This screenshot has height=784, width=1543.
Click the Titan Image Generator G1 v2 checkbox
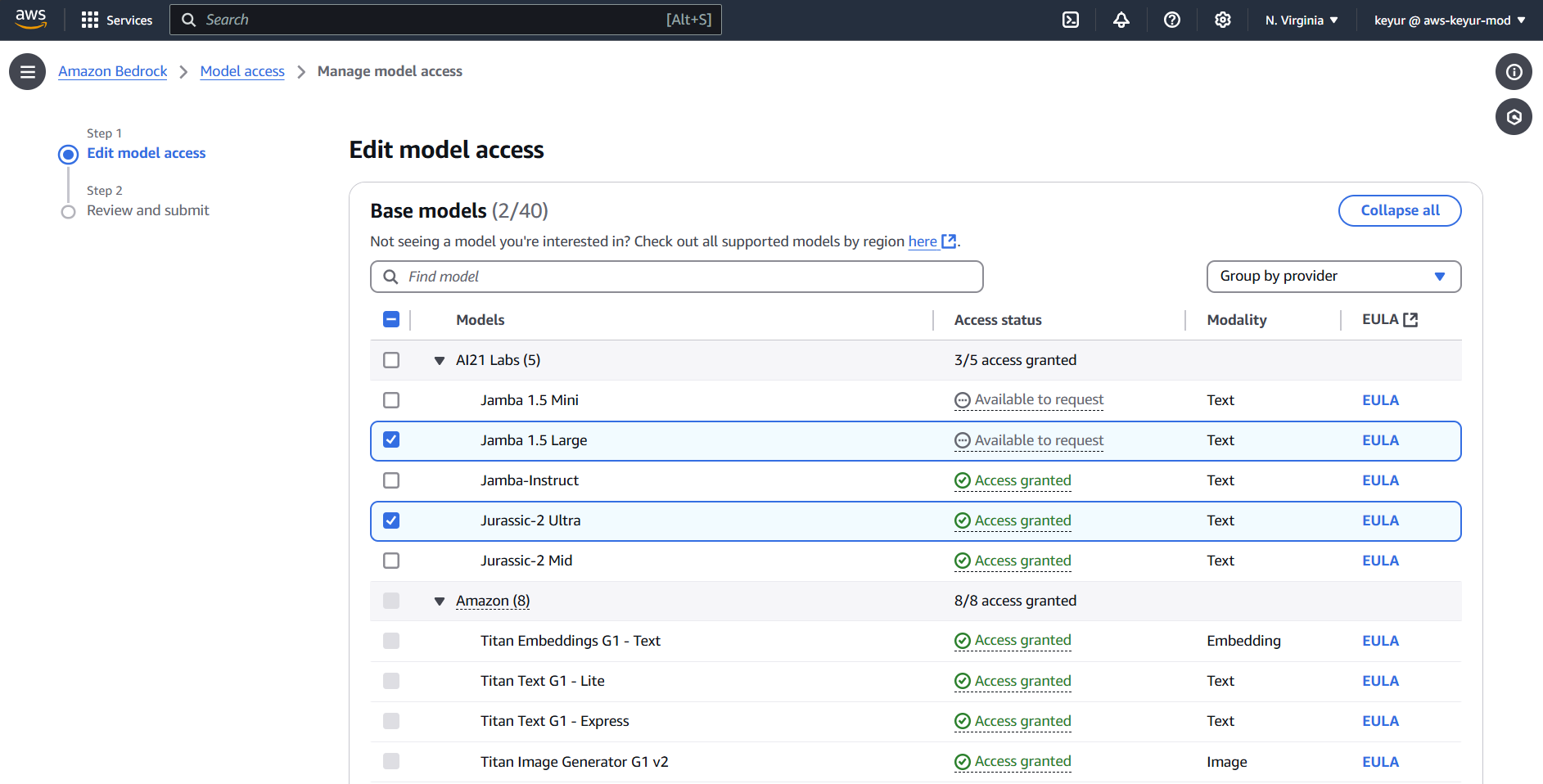click(x=391, y=761)
